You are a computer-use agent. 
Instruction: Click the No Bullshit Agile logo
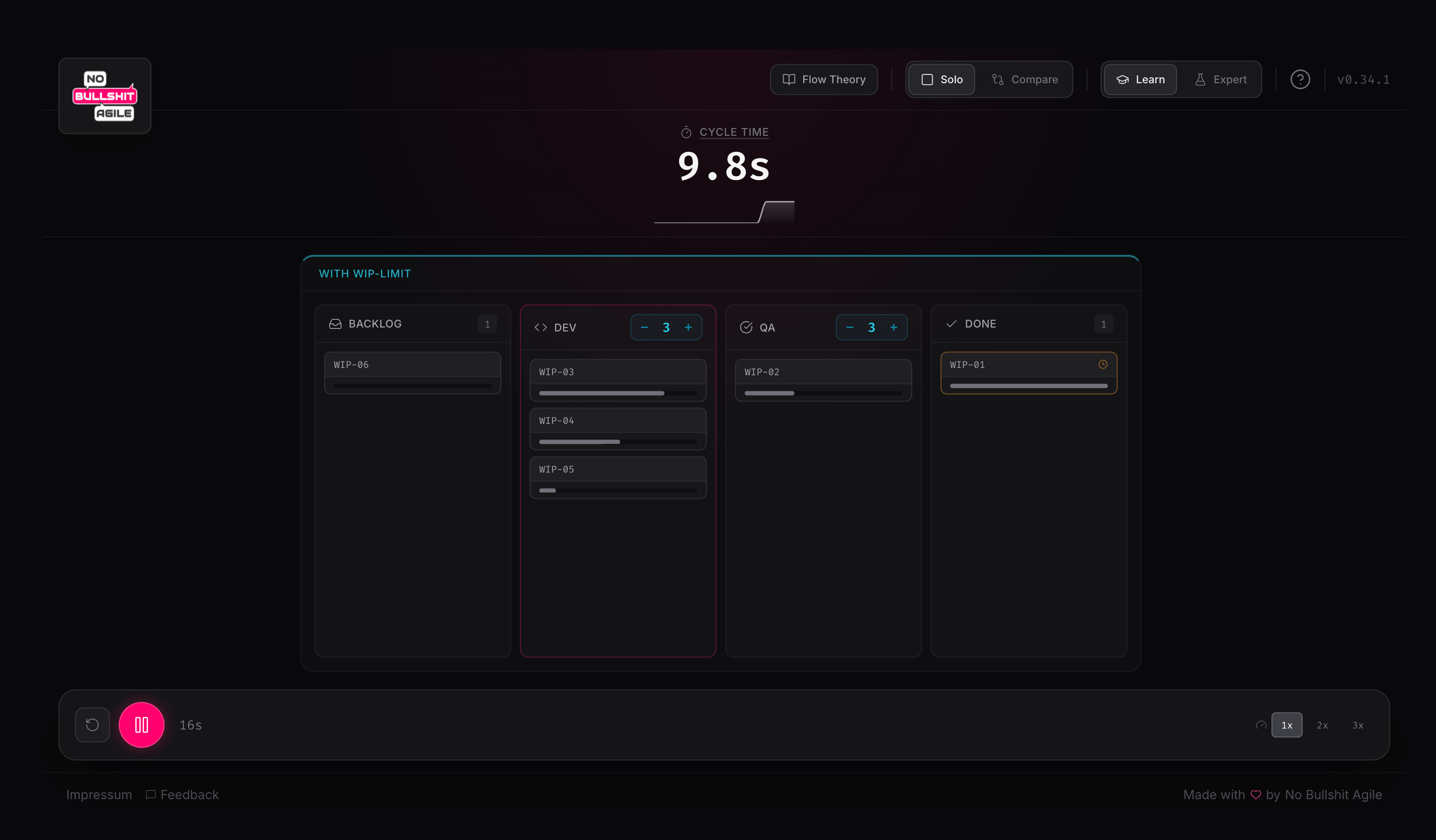(x=105, y=96)
